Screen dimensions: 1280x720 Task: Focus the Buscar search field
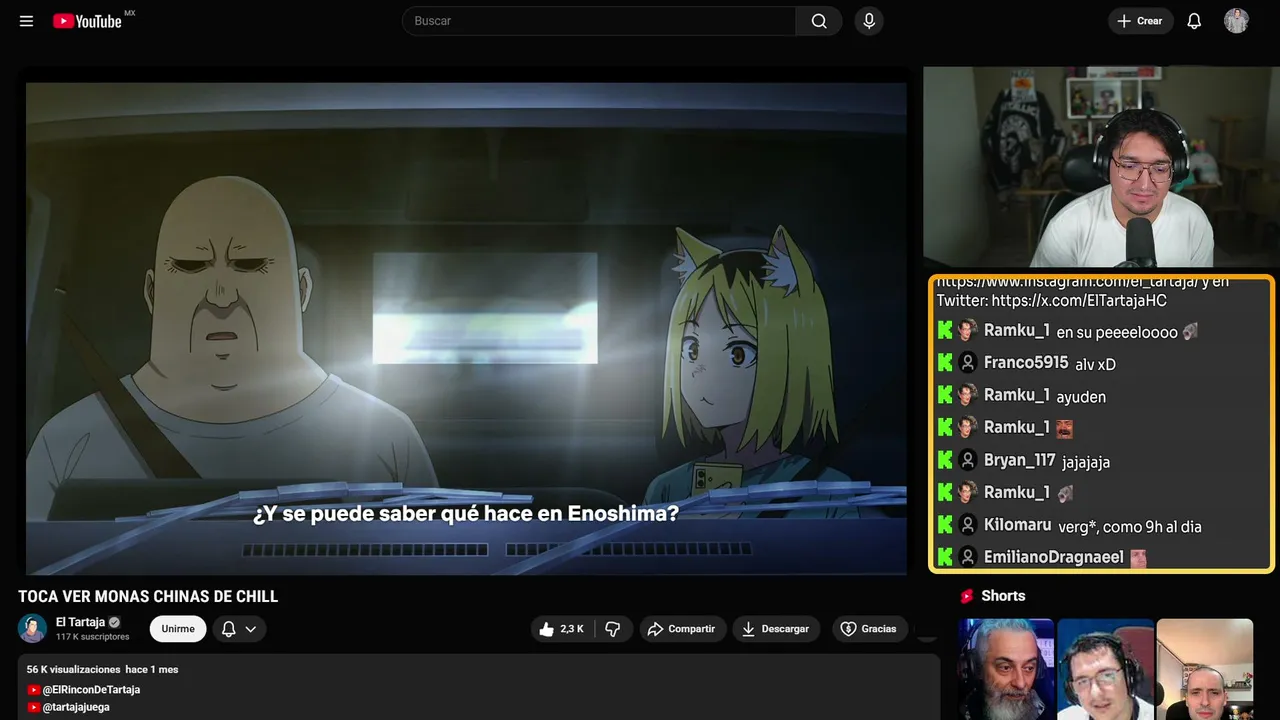(x=599, y=21)
